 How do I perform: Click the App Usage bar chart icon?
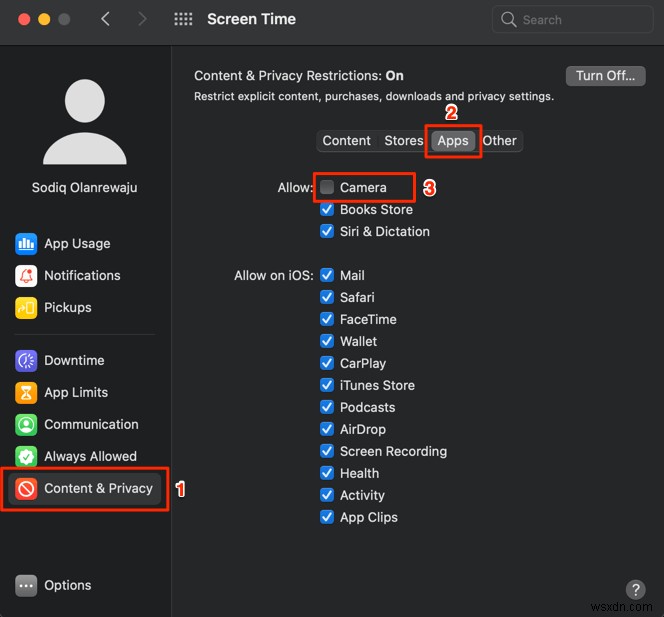click(26, 244)
